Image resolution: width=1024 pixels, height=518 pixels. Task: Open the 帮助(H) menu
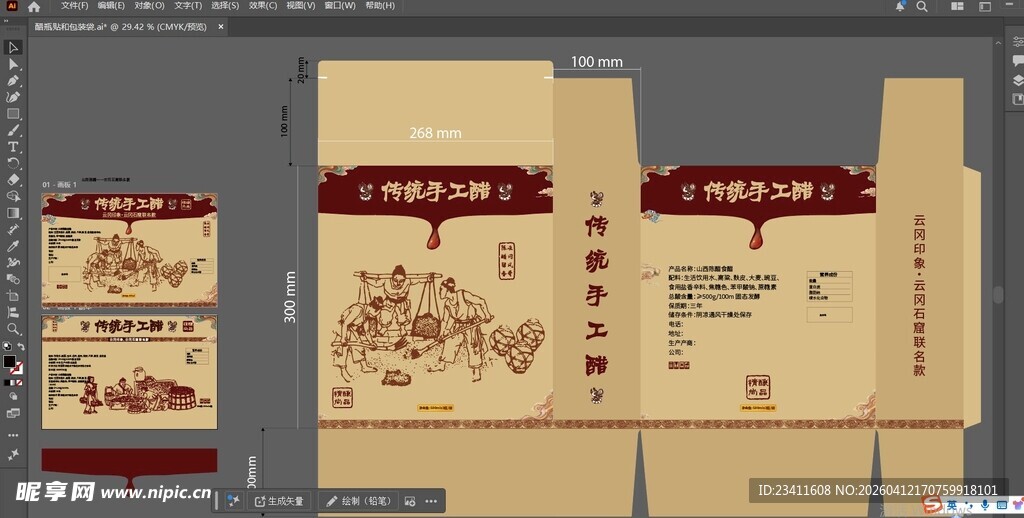coord(379,6)
